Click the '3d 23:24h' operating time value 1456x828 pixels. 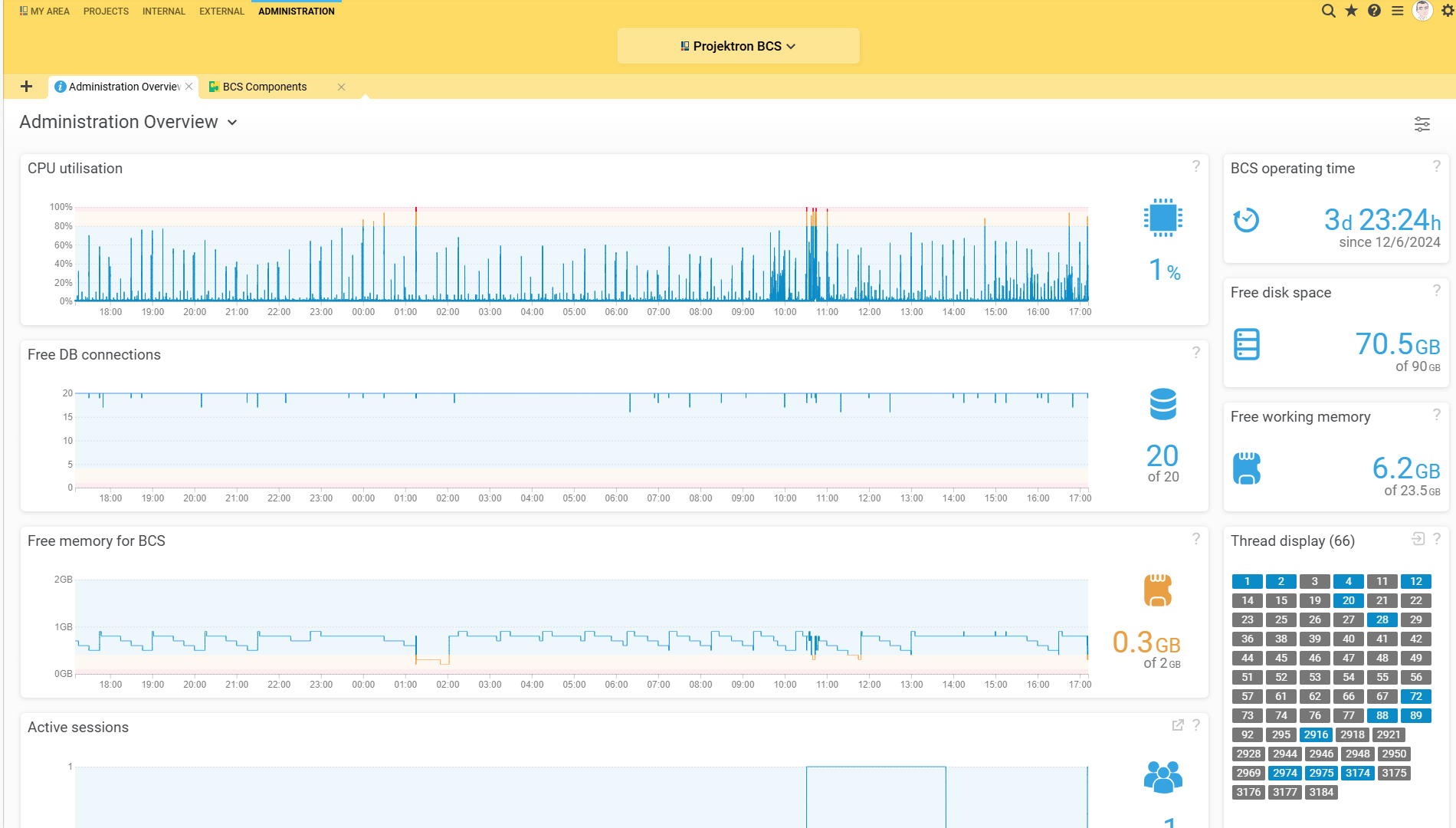(1382, 220)
